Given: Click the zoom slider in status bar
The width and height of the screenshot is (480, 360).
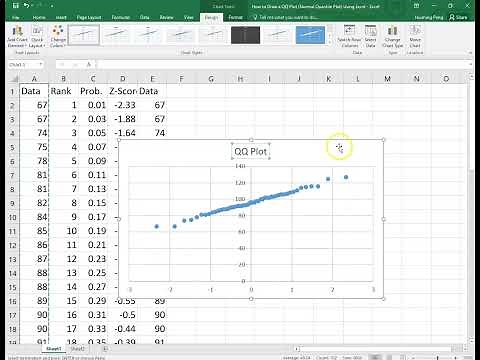Looking at the screenshot, I should 437,357.
